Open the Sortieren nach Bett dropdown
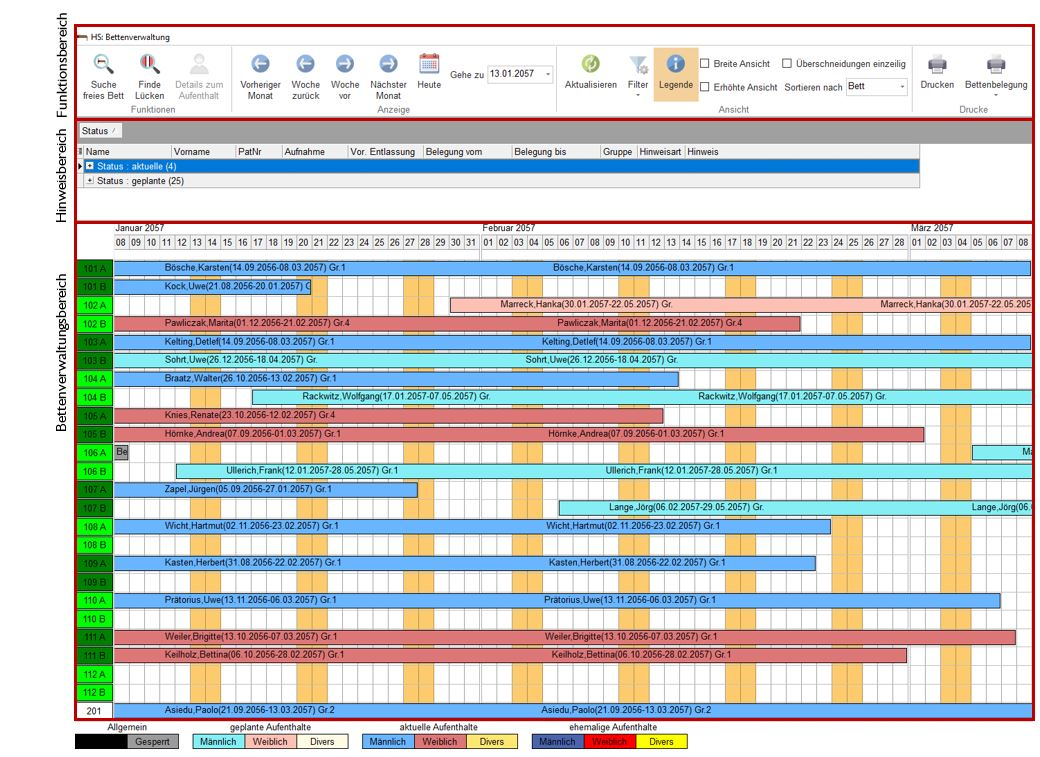Image resolution: width=1040 pixels, height=757 pixels. [902, 87]
